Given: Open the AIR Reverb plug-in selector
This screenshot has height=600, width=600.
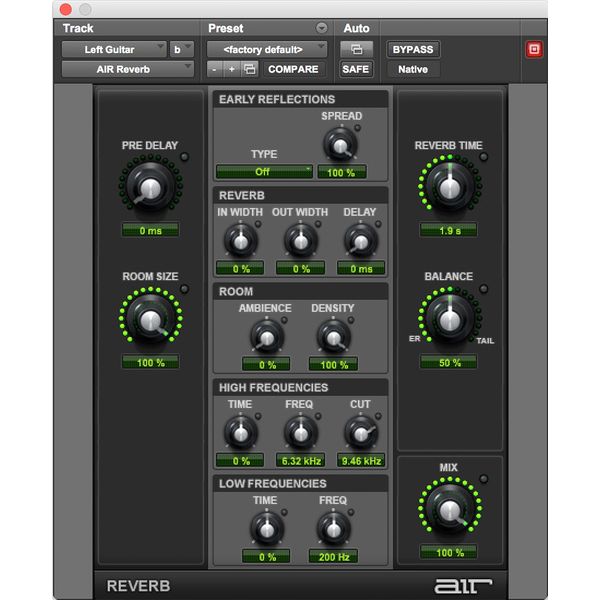Looking at the screenshot, I should [128, 69].
